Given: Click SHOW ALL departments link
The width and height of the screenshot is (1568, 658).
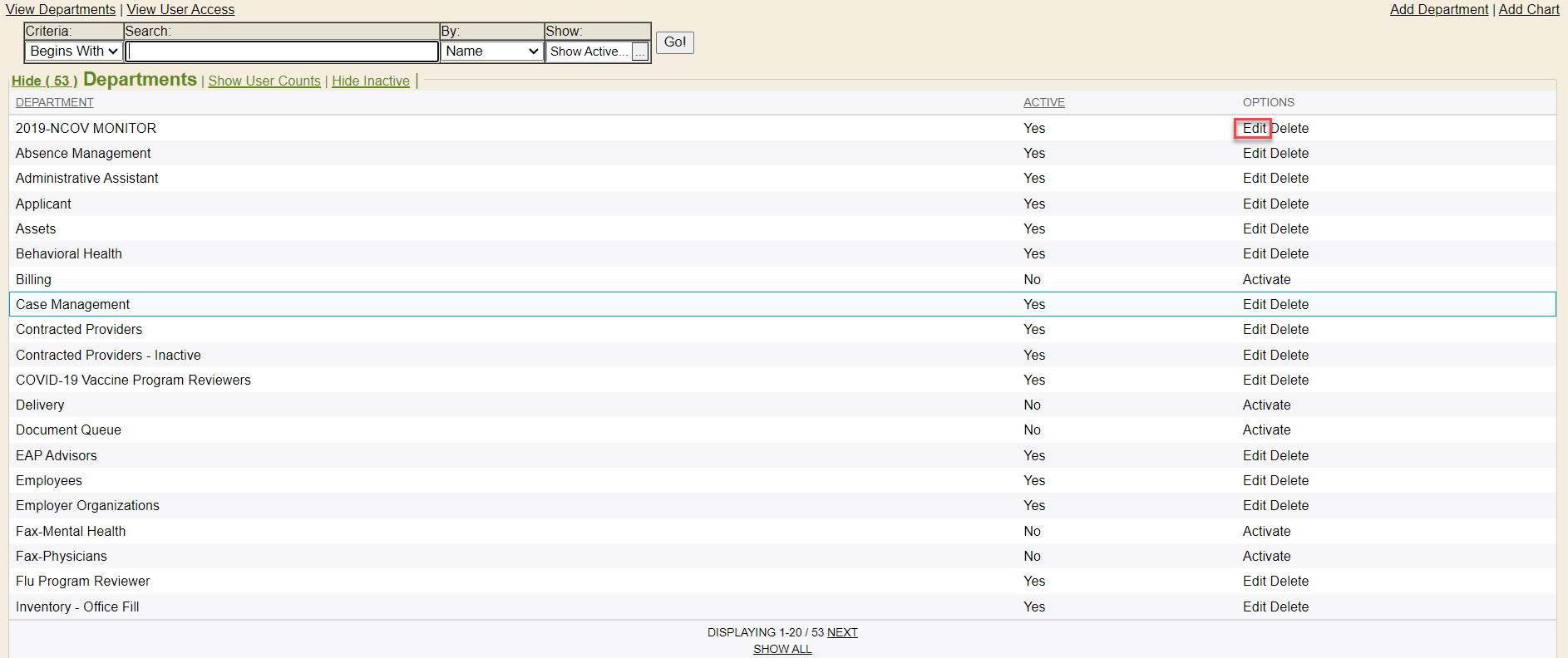Looking at the screenshot, I should [x=782, y=649].
